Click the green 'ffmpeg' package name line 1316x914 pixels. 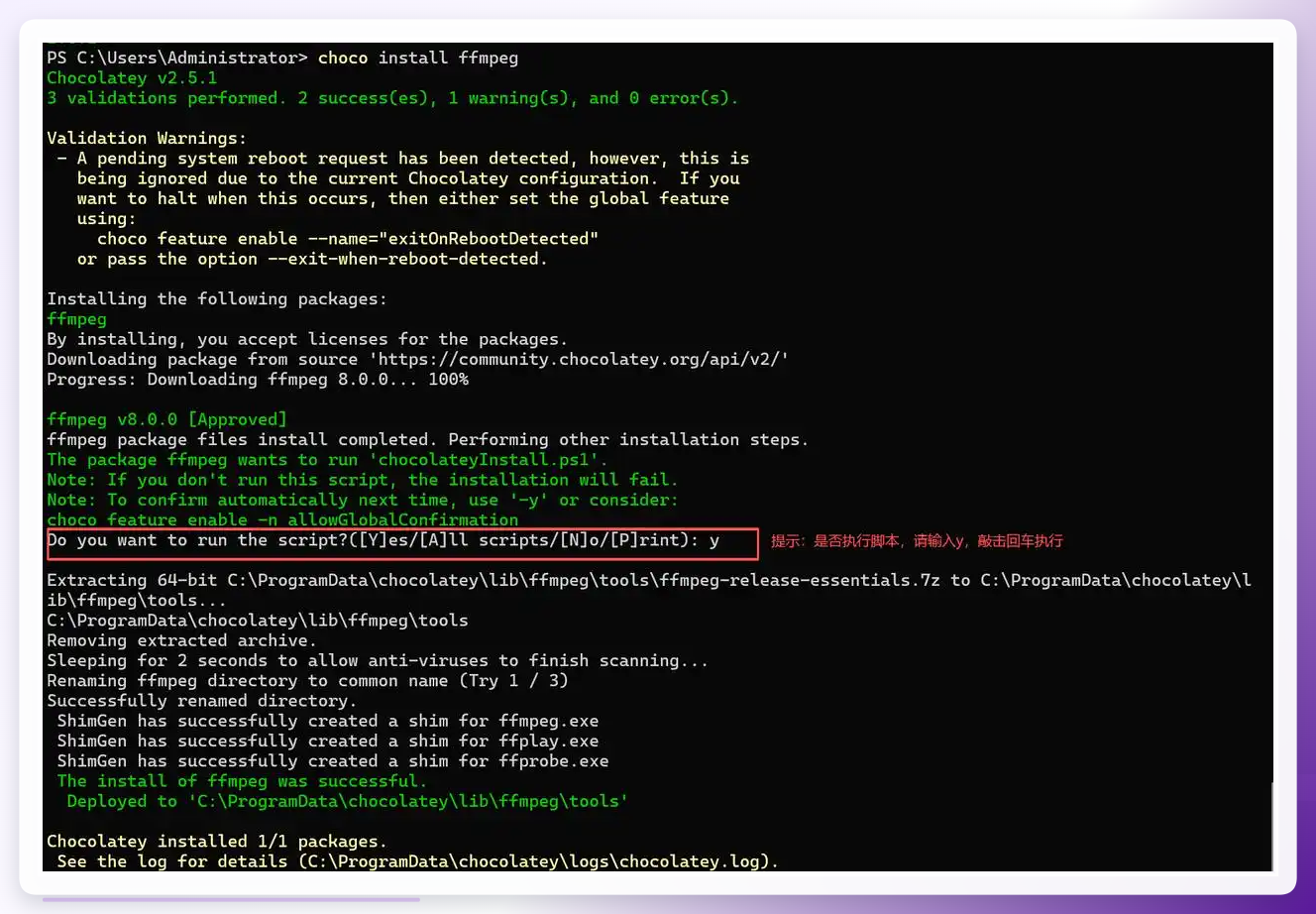click(x=76, y=319)
